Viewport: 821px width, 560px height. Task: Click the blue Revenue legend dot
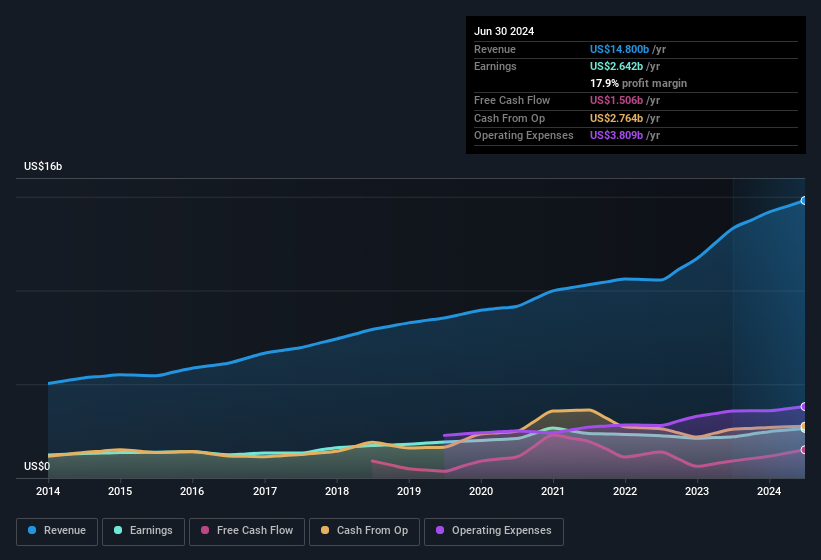pyautogui.click(x=33, y=531)
